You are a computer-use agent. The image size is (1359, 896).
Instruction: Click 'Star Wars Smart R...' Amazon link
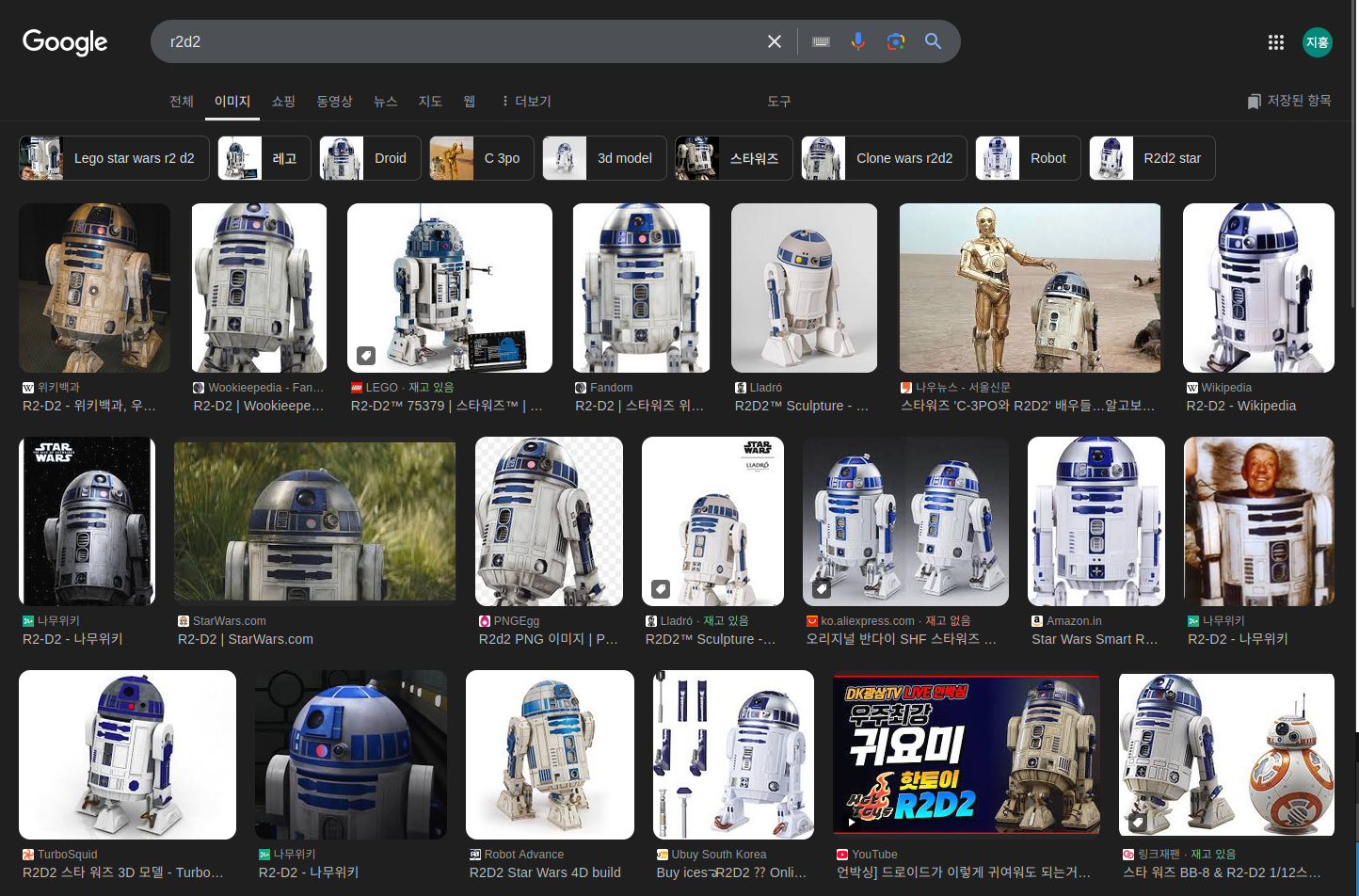pos(1095,639)
